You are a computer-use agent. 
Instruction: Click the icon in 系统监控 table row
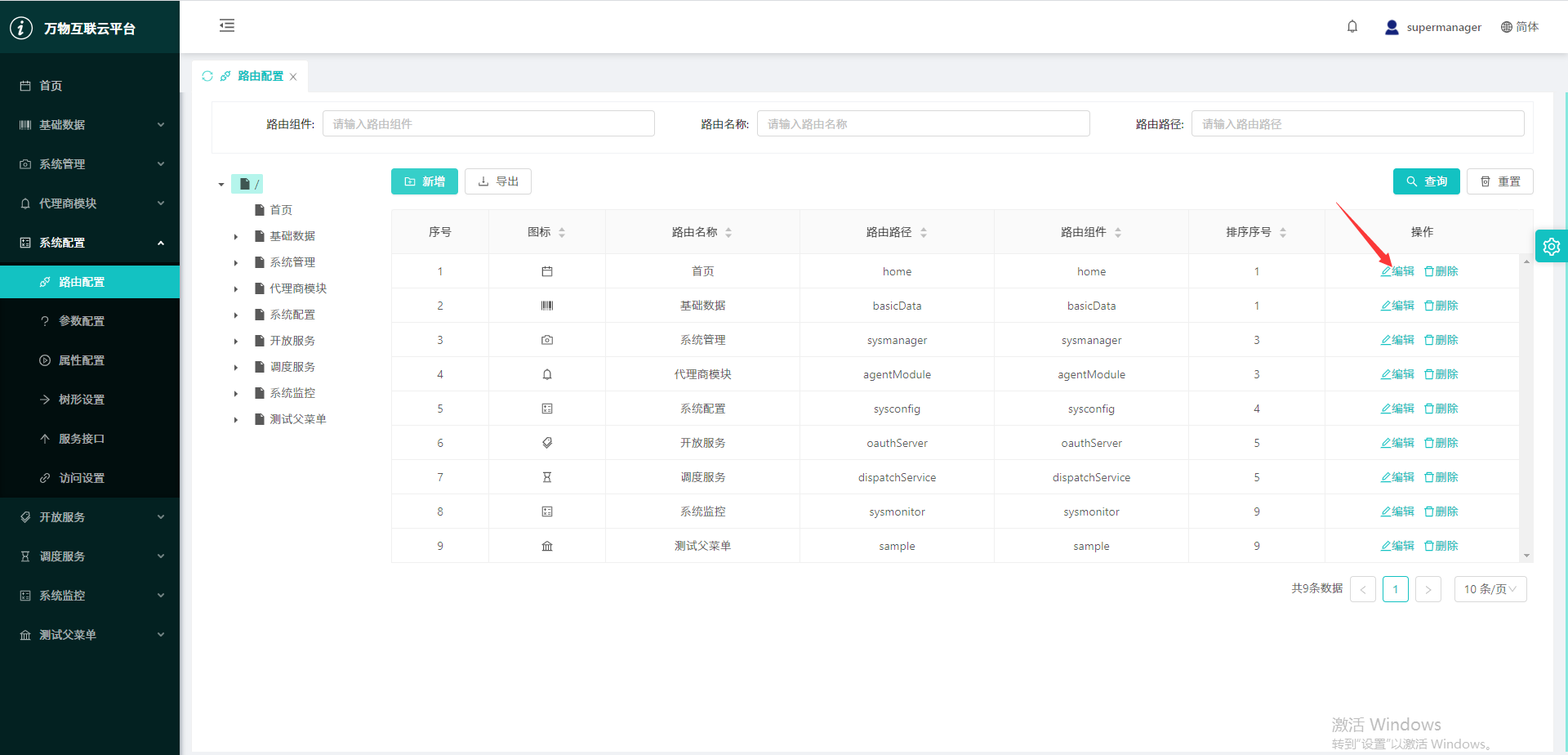tap(547, 512)
